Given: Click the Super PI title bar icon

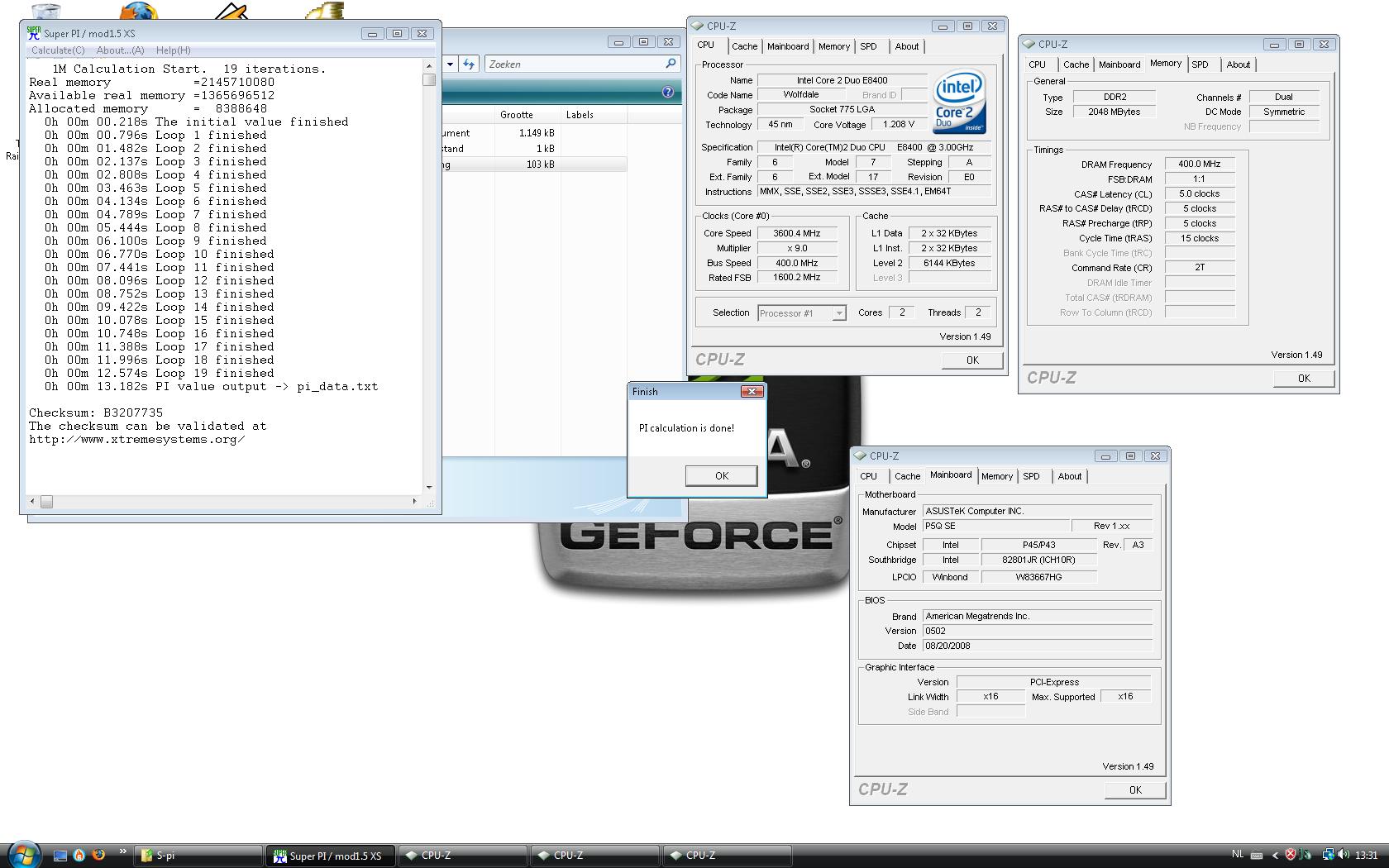Looking at the screenshot, I should pyautogui.click(x=33, y=33).
